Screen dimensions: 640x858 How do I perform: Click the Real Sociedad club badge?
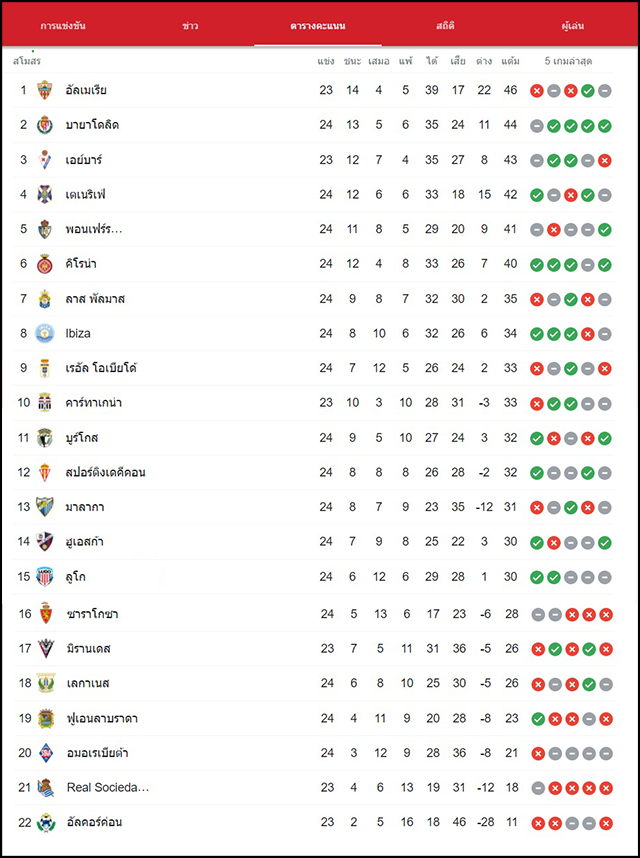tap(46, 787)
